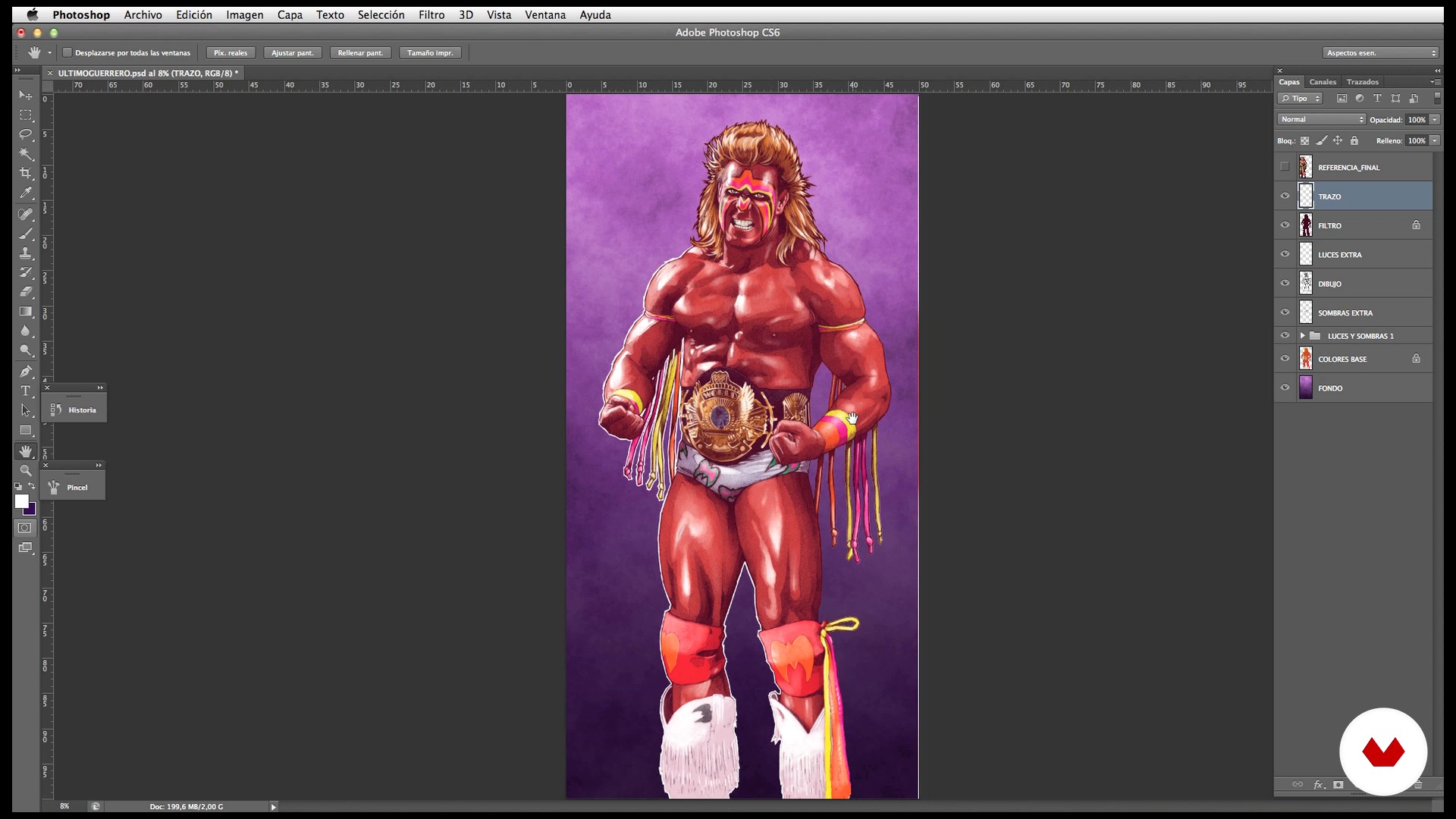Select the Eraser tool

[26, 292]
